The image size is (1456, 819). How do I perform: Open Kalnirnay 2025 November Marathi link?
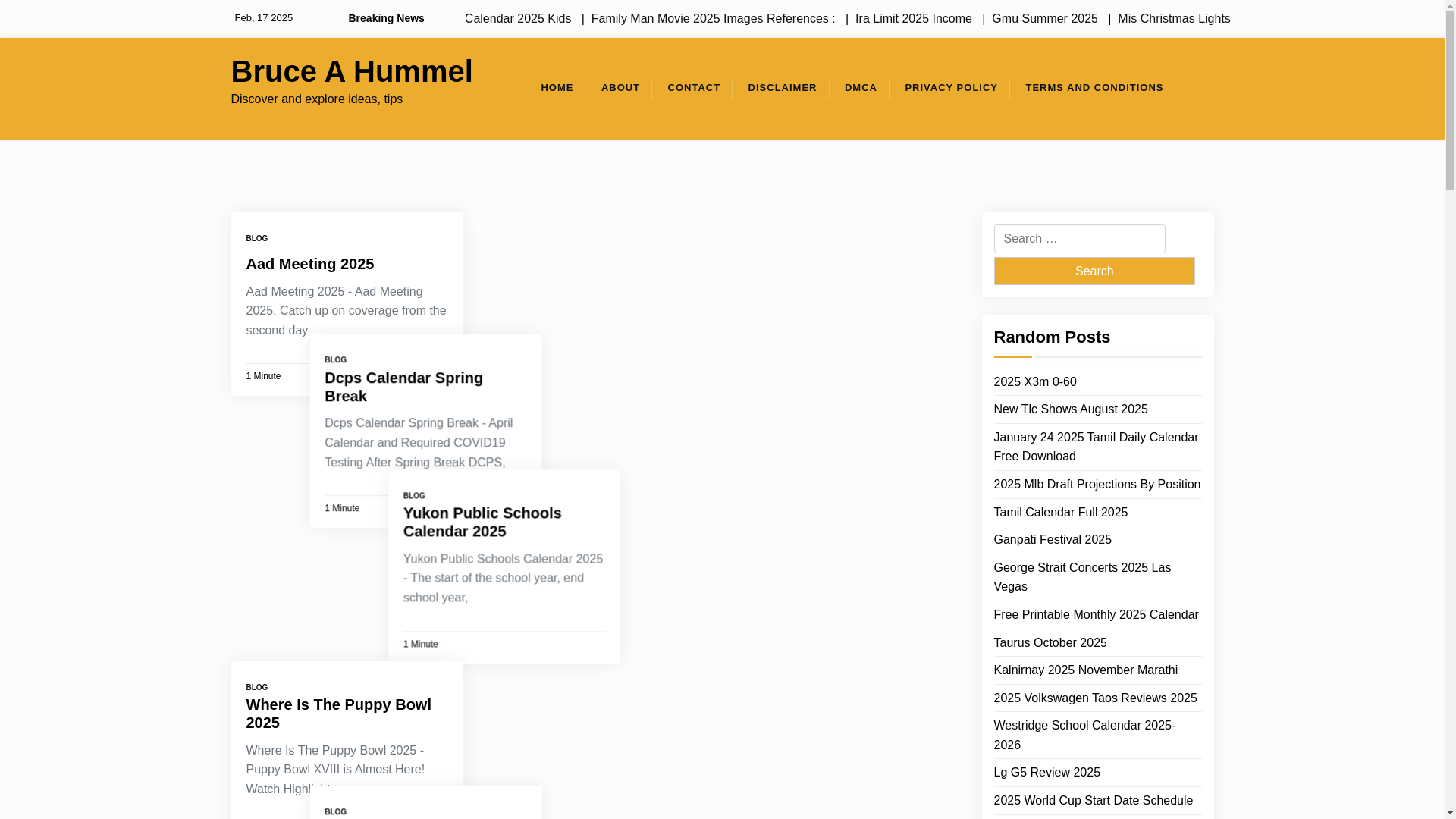point(1085,670)
